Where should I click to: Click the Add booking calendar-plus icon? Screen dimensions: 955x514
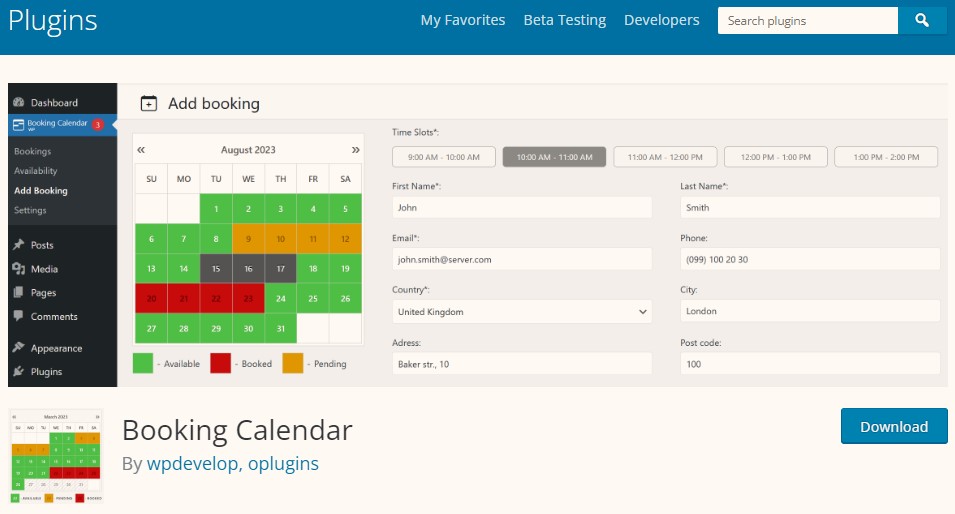[149, 104]
